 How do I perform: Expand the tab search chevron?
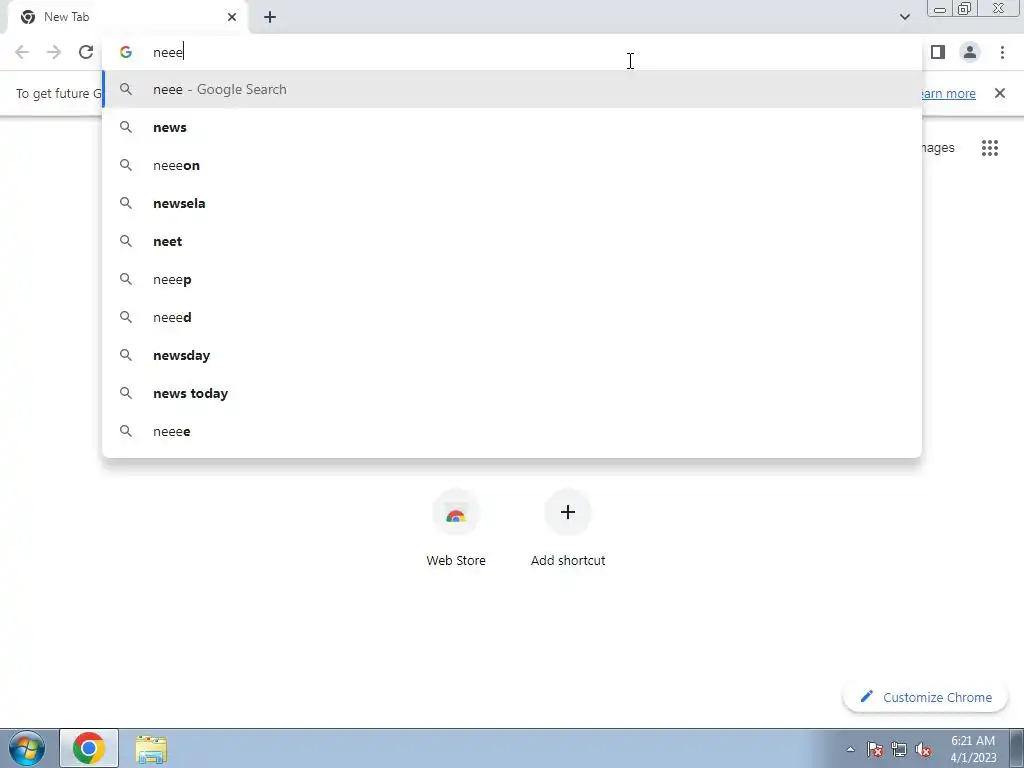[904, 17]
